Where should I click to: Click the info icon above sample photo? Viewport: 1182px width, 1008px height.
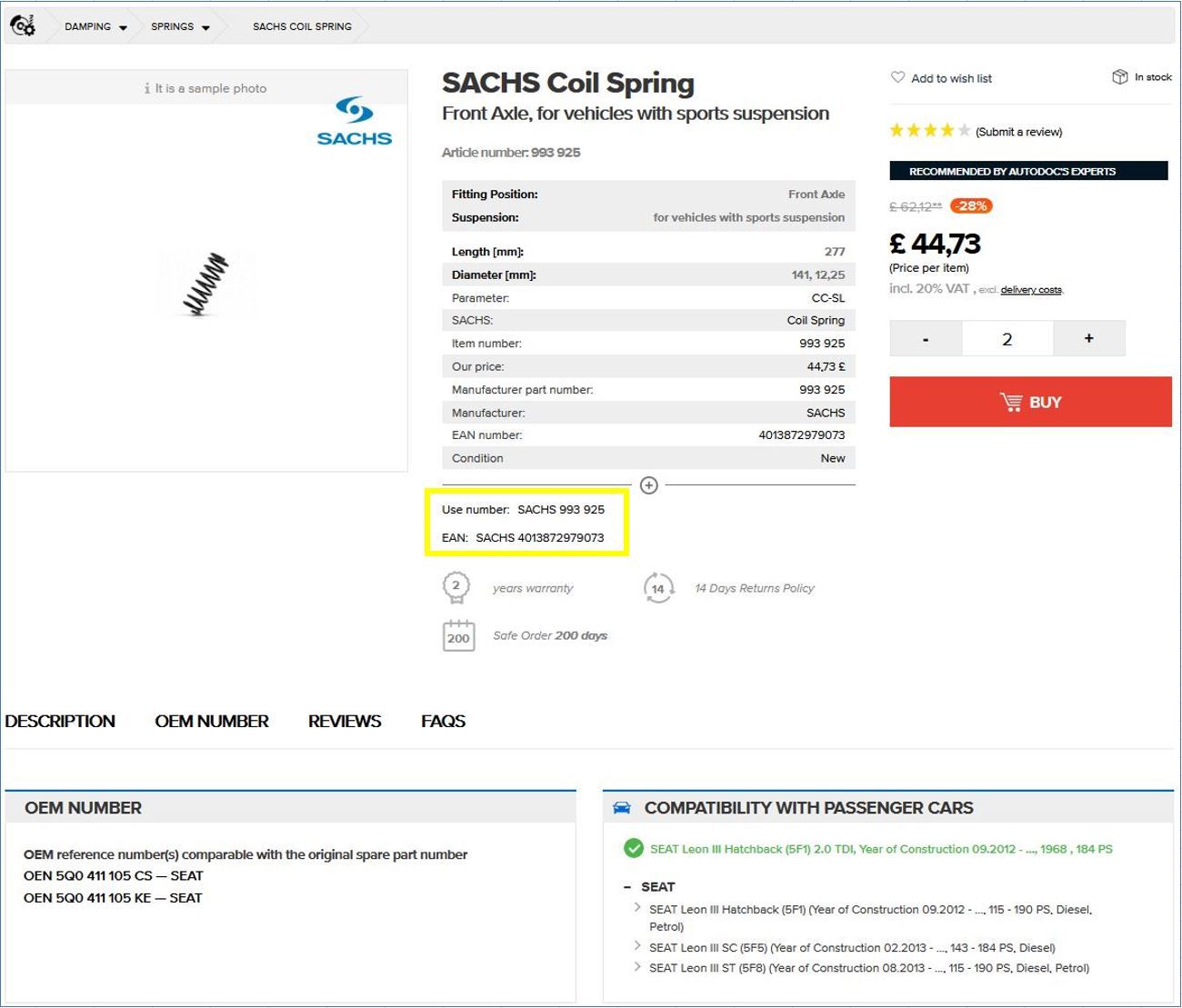(x=147, y=89)
